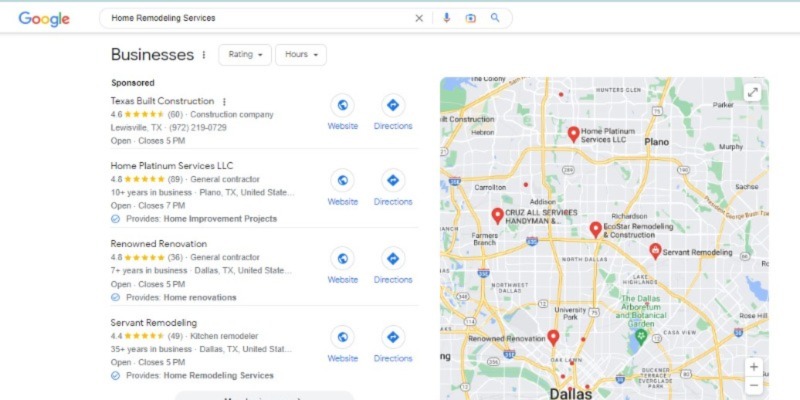
Task: Click the Google logo
Action: coord(44,19)
